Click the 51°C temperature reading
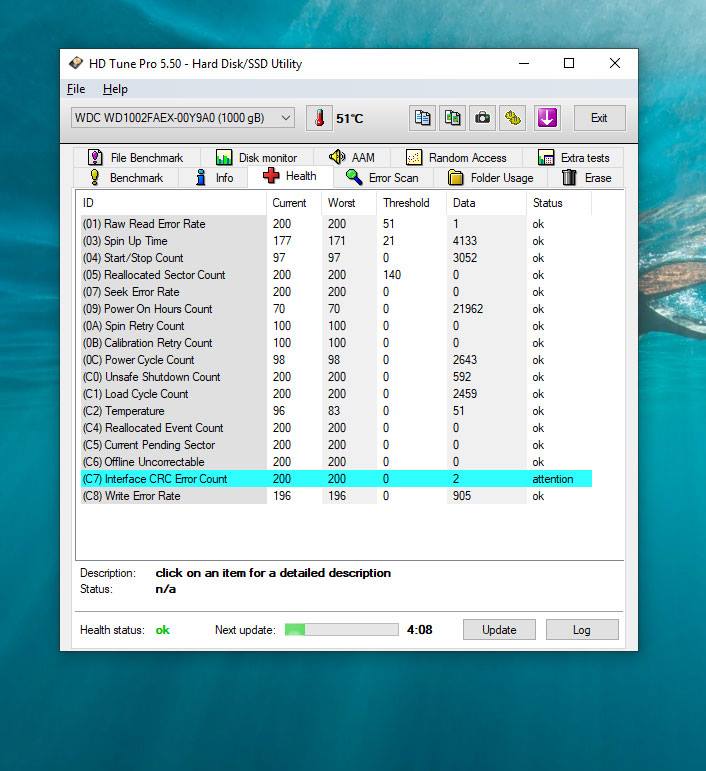Image resolution: width=706 pixels, height=771 pixels. [x=350, y=119]
